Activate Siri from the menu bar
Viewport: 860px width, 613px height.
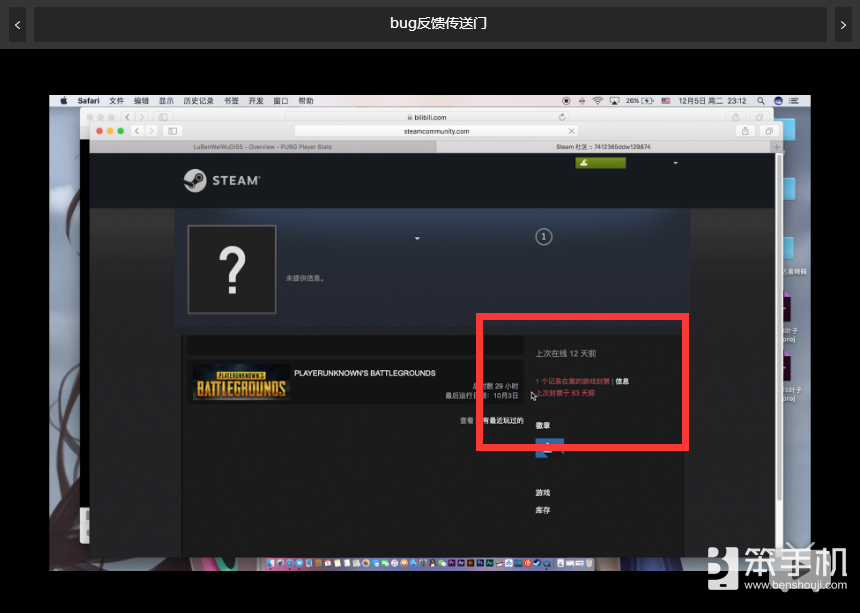[x=778, y=101]
